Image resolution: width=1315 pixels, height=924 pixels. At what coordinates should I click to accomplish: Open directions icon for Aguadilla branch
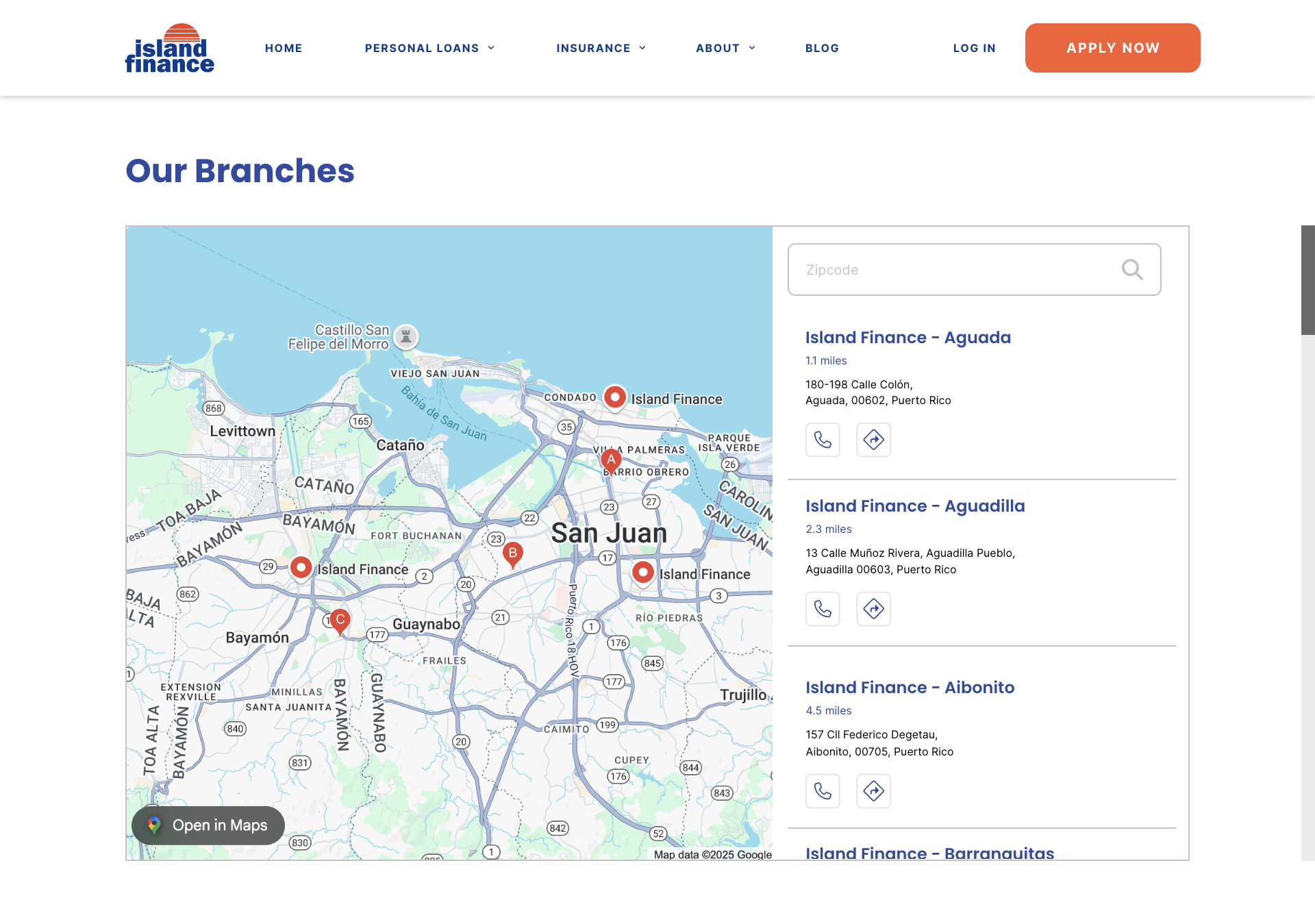click(873, 608)
